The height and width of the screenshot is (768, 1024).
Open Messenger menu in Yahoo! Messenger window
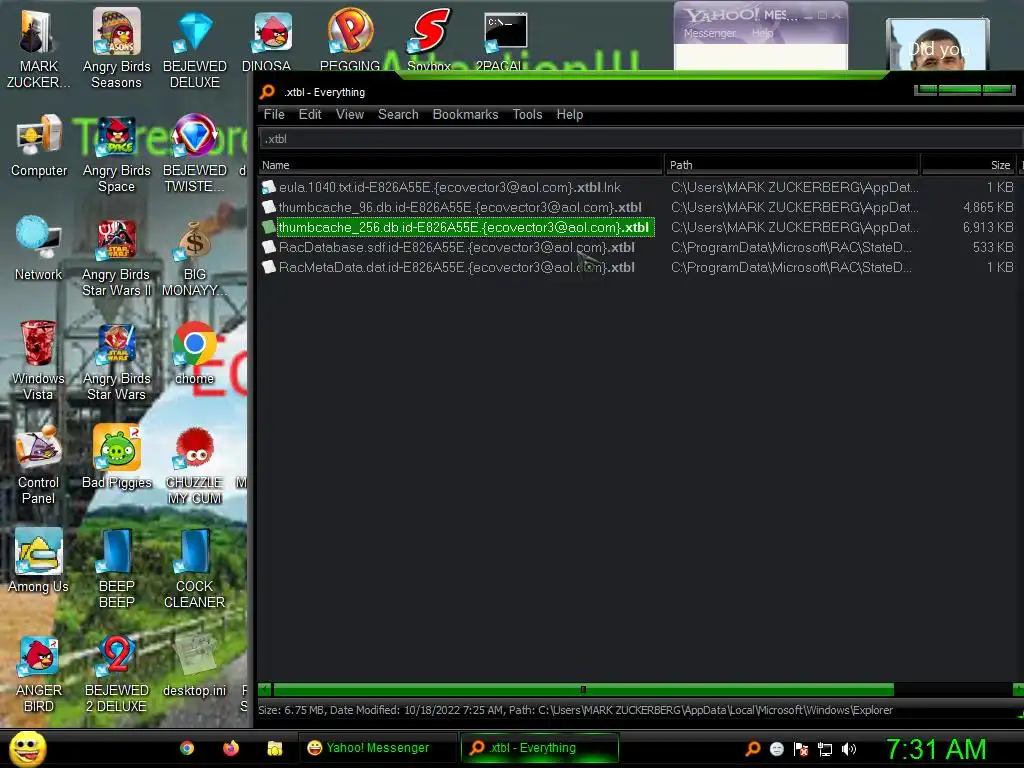coord(710,33)
